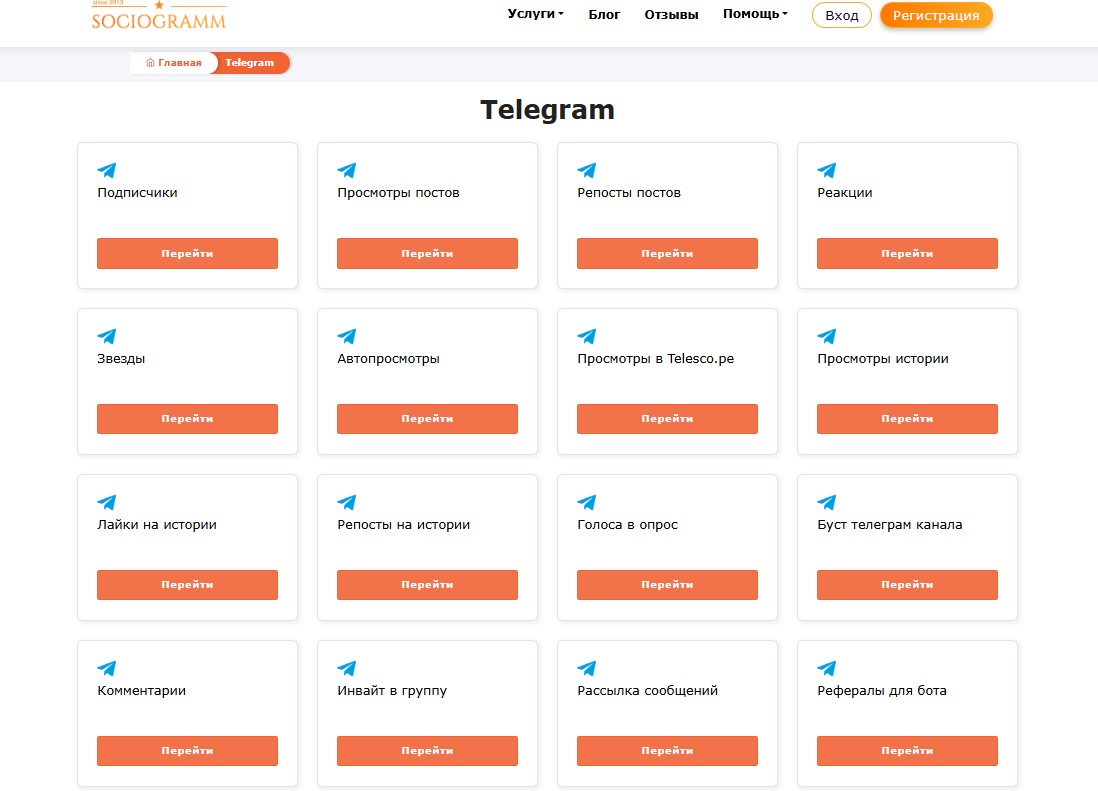Click the Telegram icon on Просмотры в Telesco.pe card
Screen dimensions: 1098x791
tap(587, 336)
